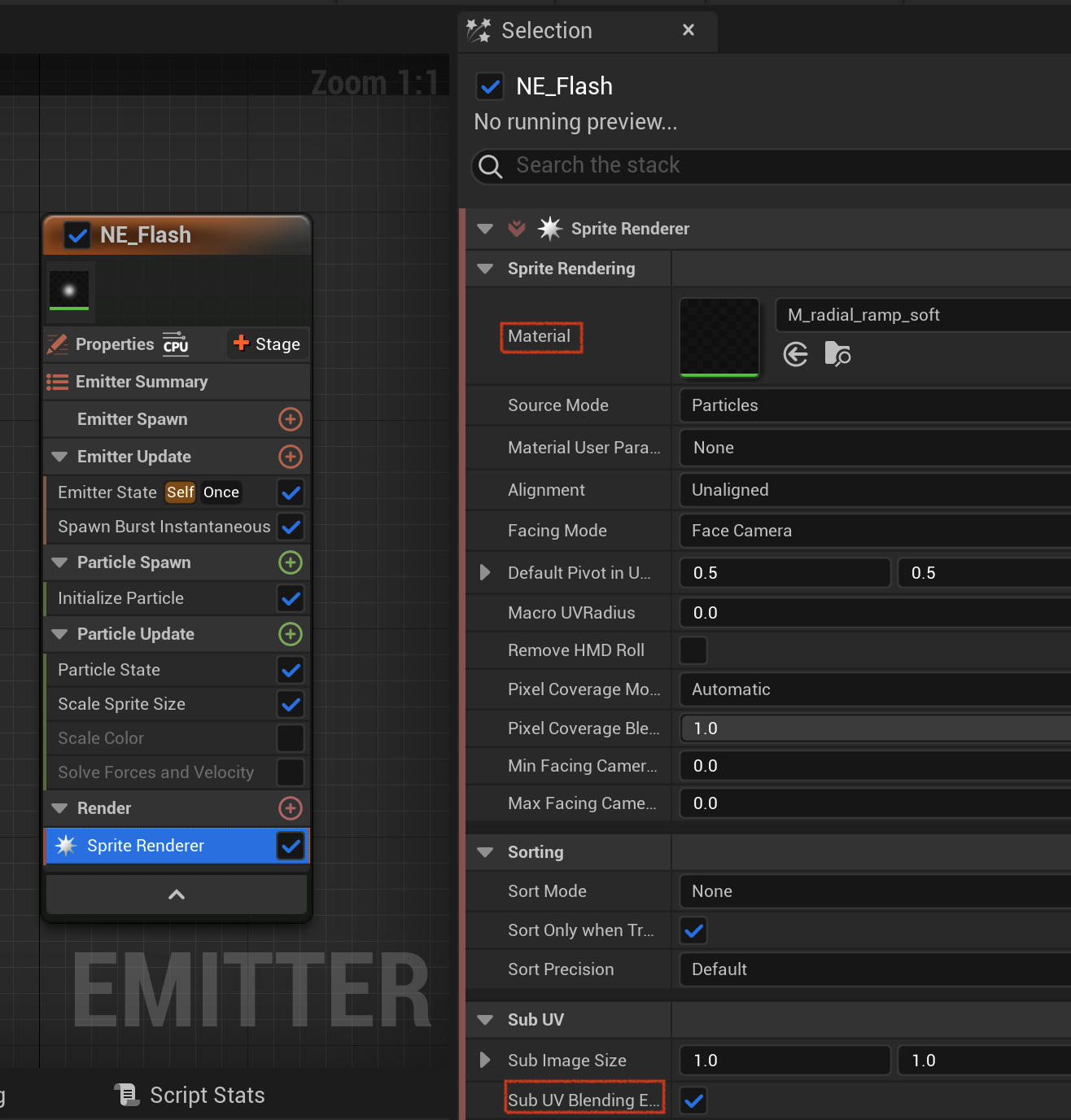Click the Emitter Summary list icon

coord(57,382)
